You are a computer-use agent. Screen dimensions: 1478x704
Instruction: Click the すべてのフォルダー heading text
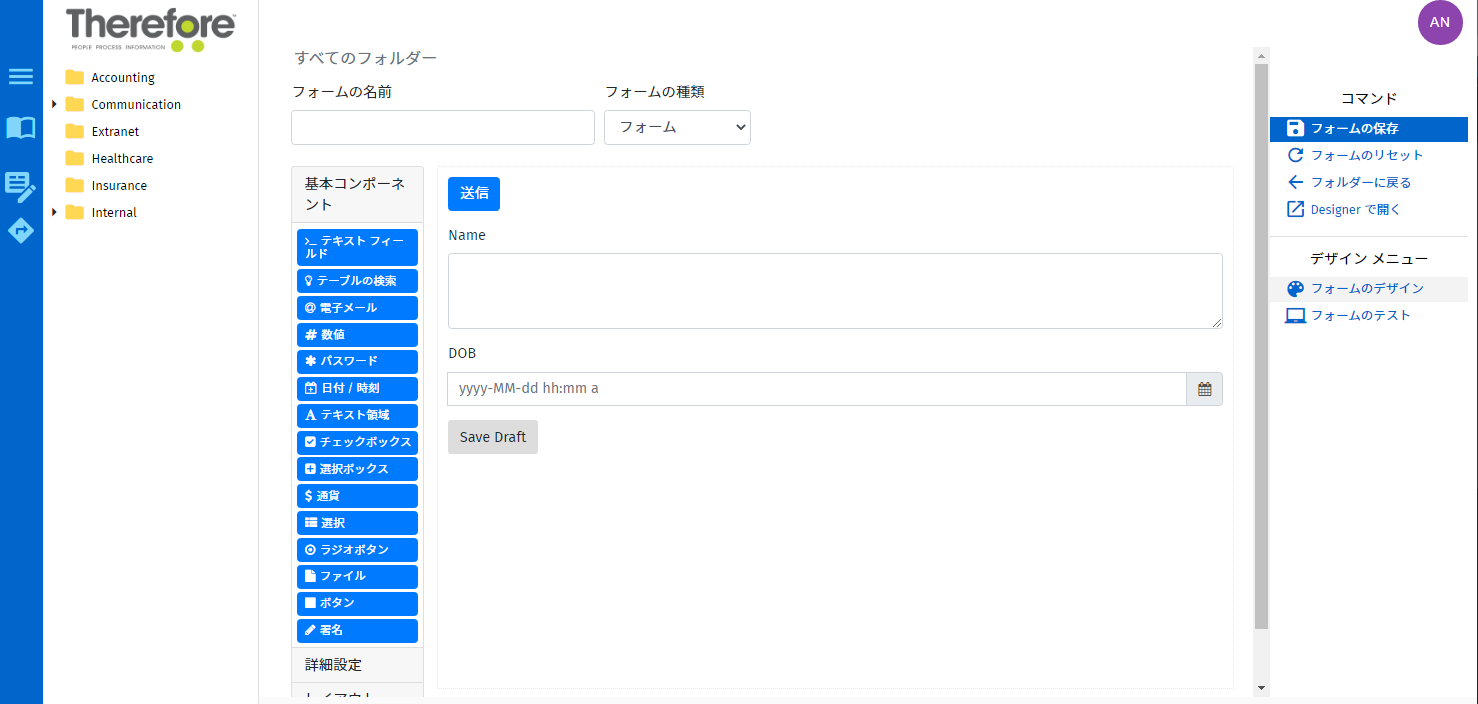[365, 58]
